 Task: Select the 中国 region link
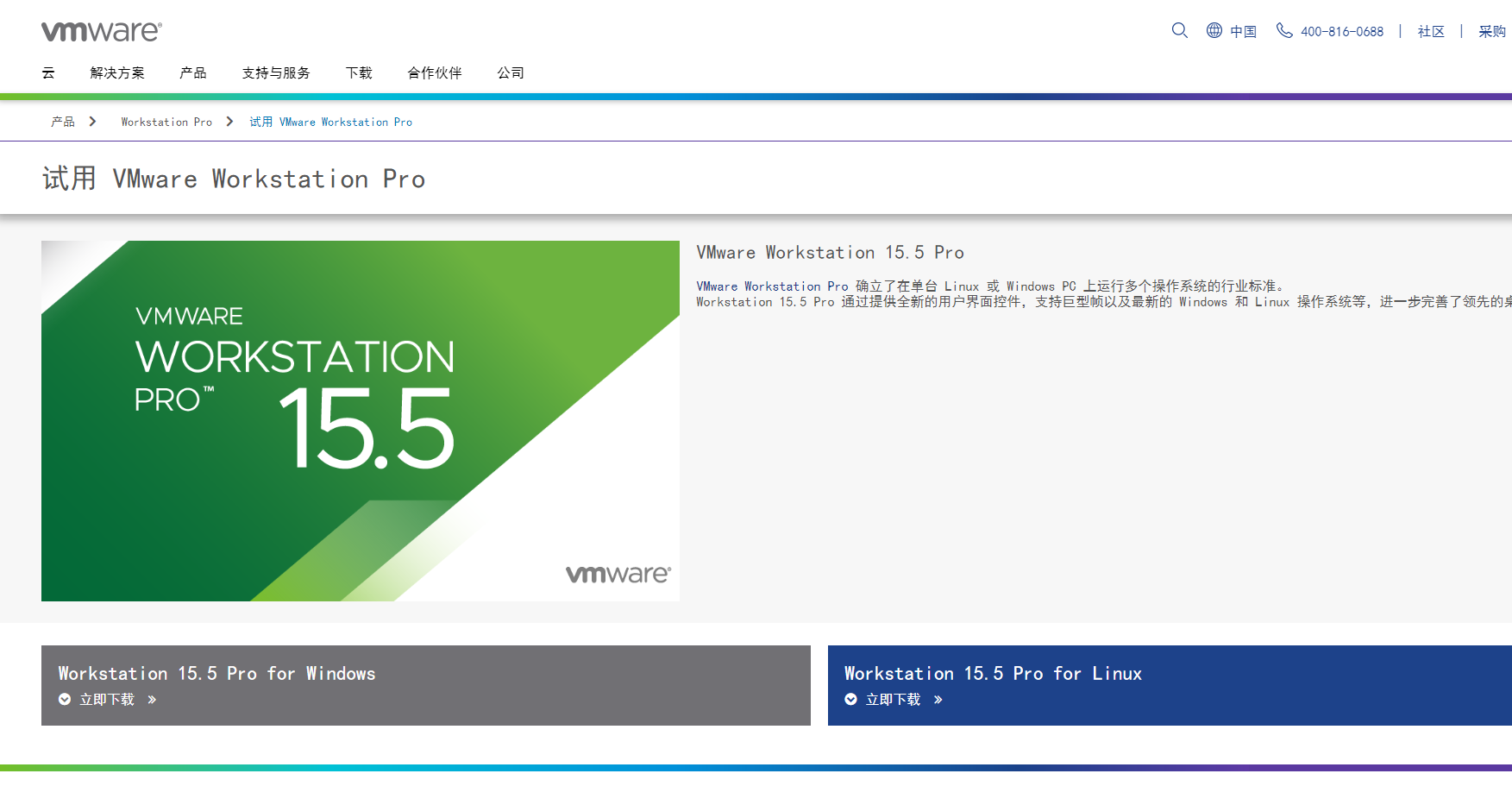click(1244, 32)
